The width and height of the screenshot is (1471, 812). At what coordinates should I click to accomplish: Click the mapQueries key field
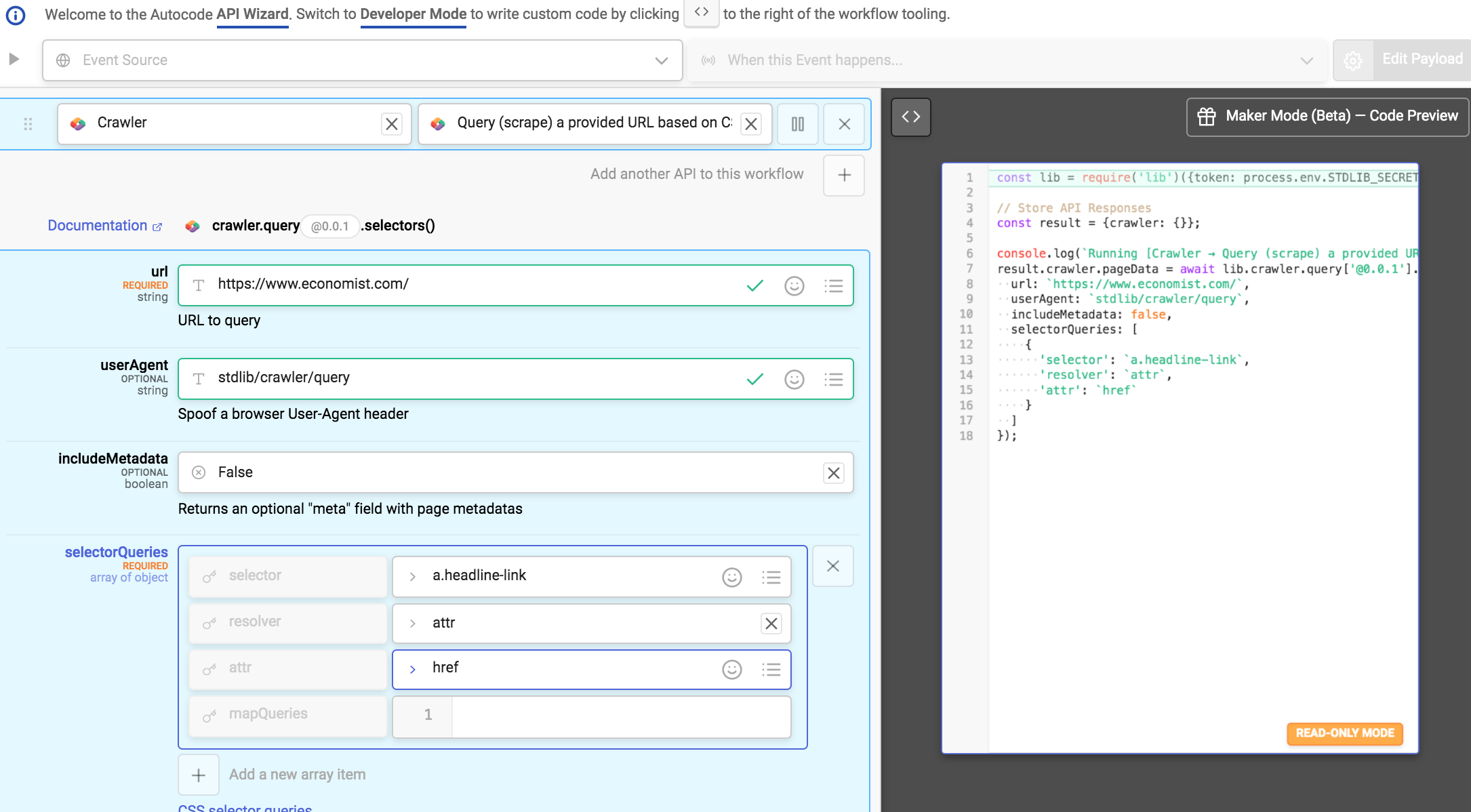coord(288,716)
